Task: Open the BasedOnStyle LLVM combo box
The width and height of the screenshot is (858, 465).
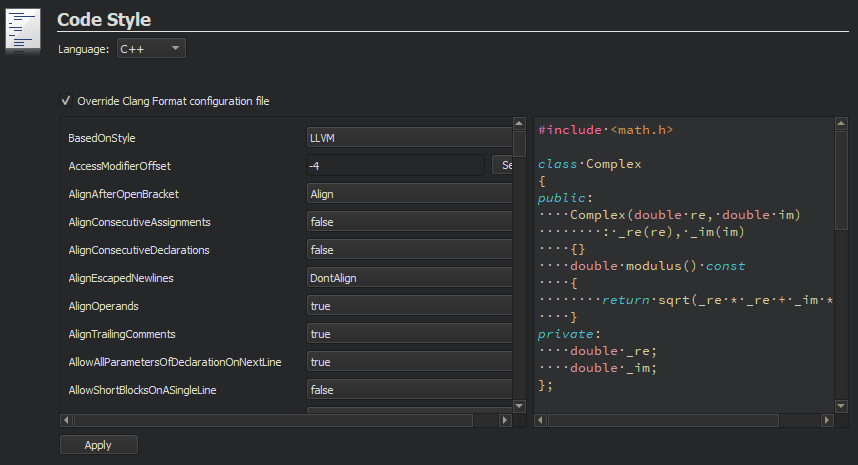Action: click(409, 138)
